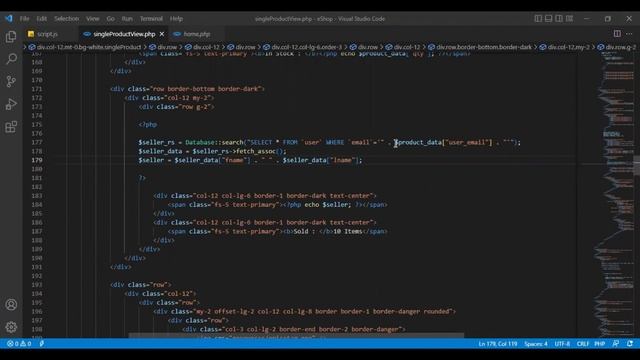Open Source Control view
Image resolution: width=640 pixels, height=360 pixels.
11,82
